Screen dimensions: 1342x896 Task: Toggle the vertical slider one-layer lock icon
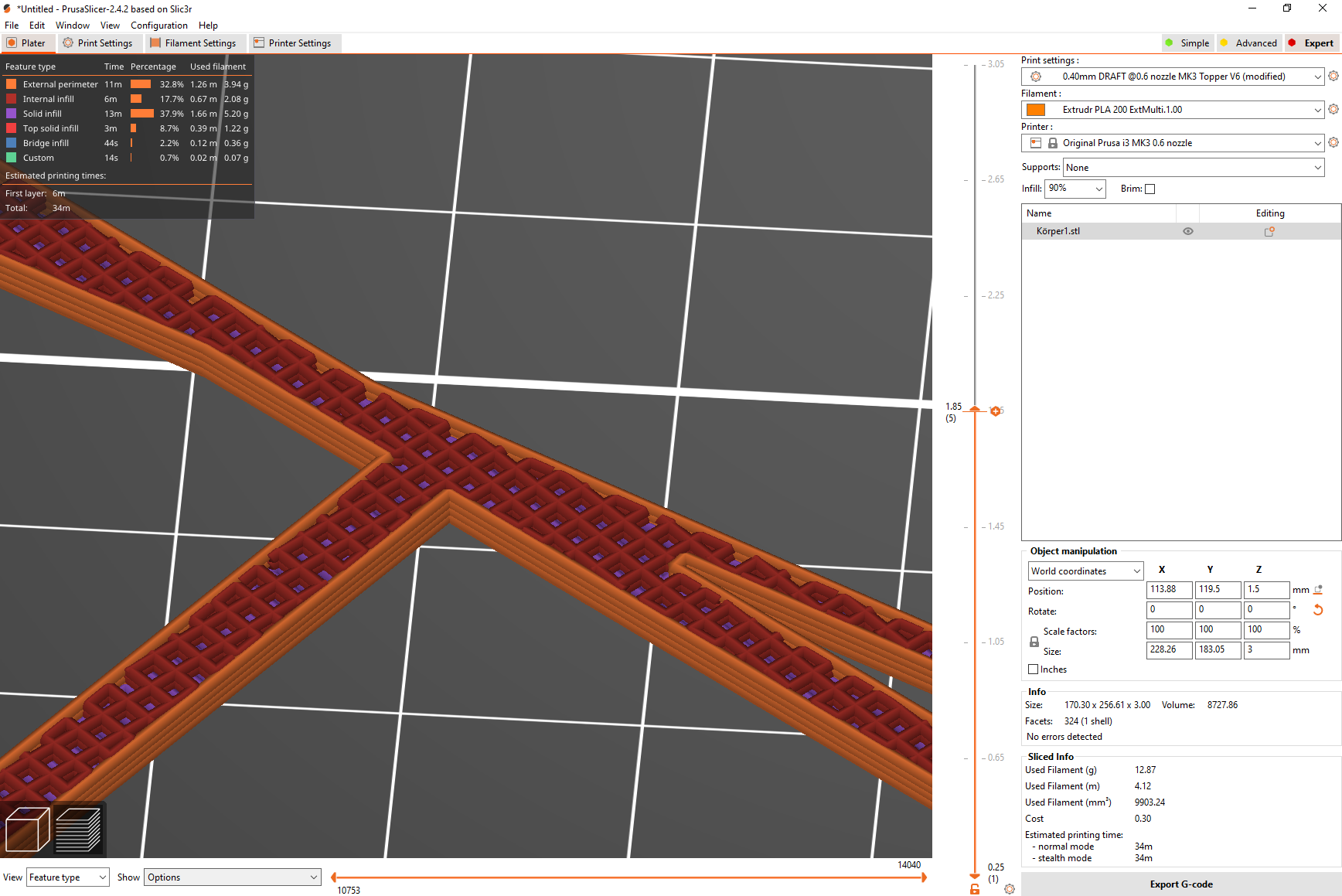975,889
